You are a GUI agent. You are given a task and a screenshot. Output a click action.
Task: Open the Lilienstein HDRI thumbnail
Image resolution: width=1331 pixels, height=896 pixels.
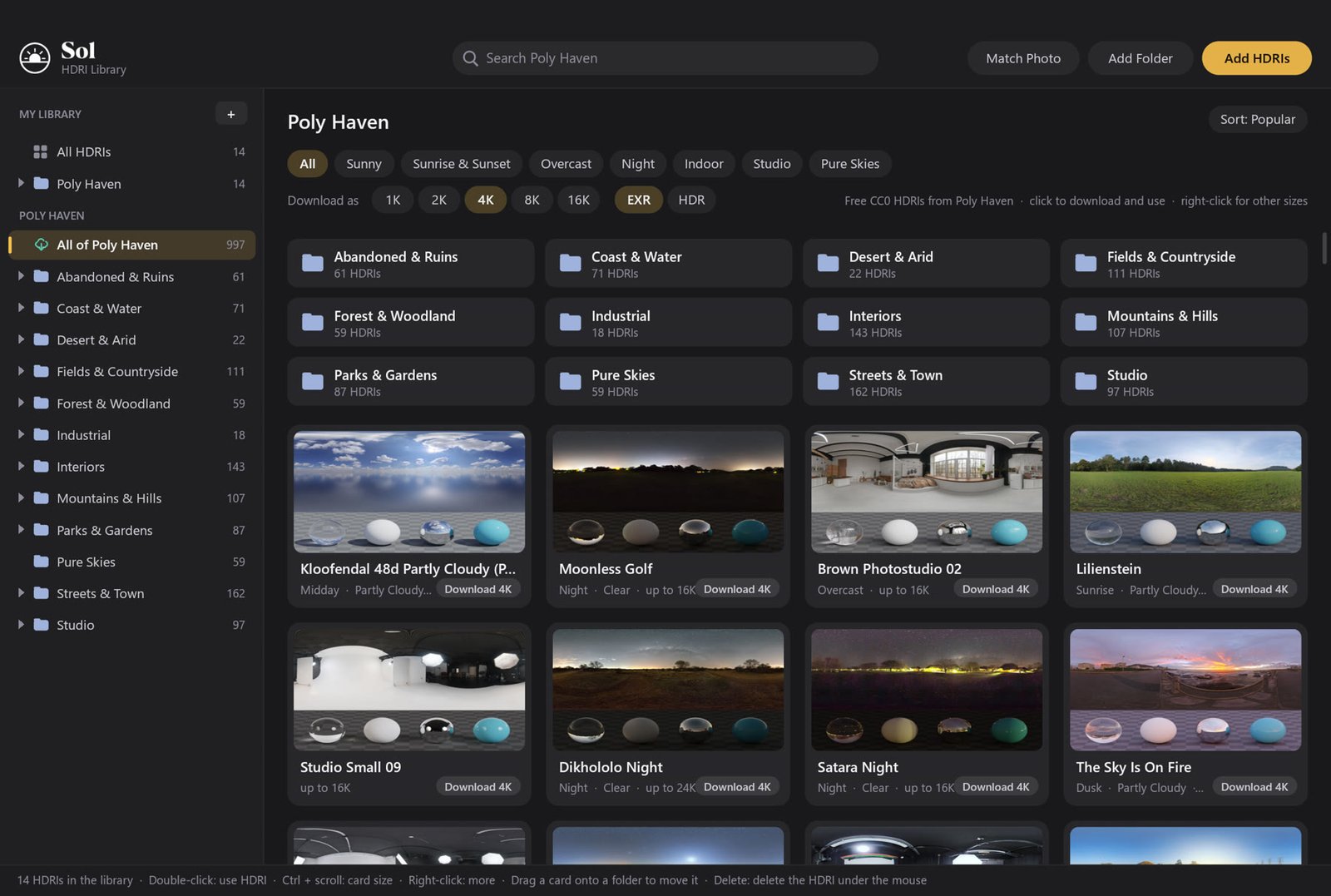point(1185,492)
